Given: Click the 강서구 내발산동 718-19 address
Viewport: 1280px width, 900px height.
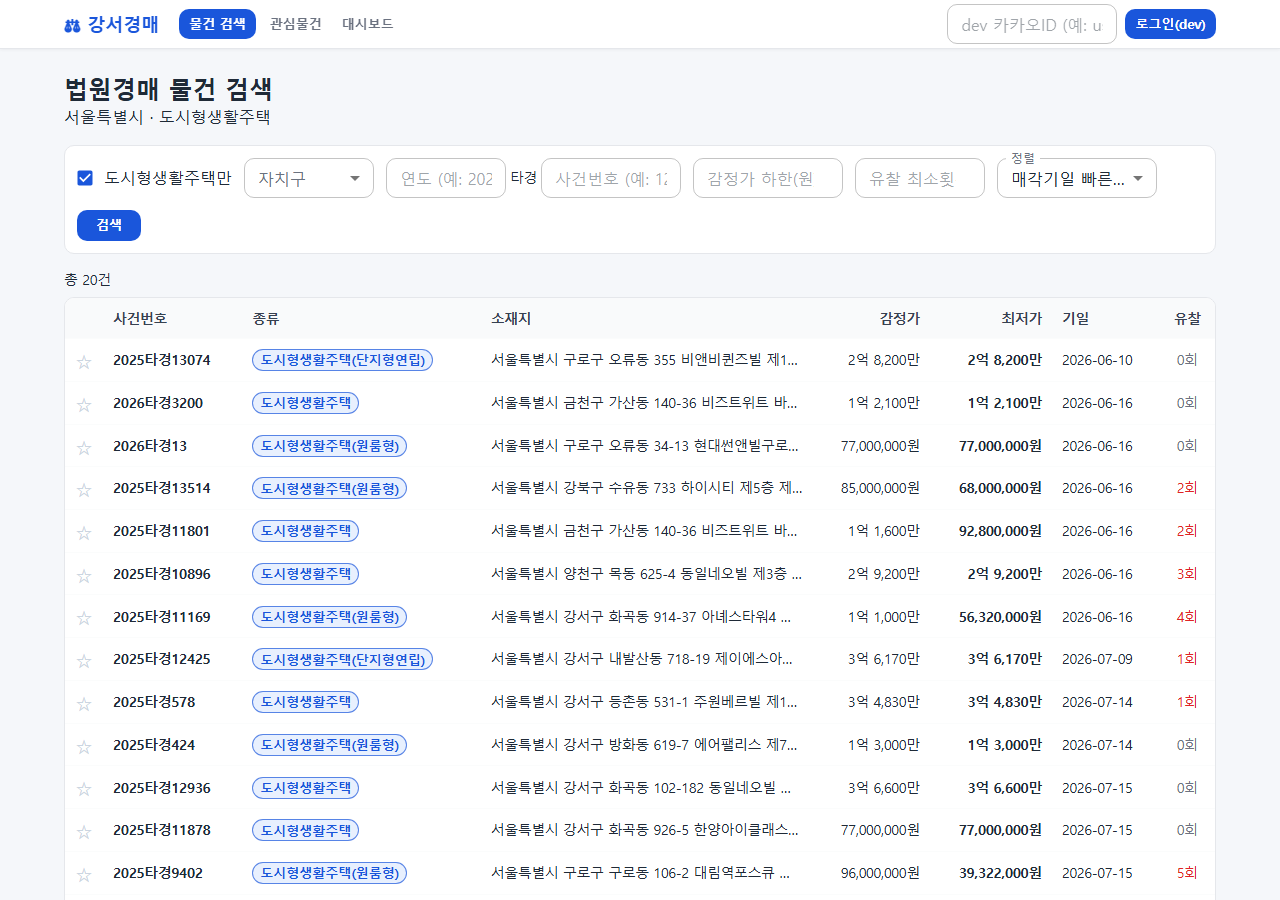Looking at the screenshot, I should pos(643,659).
